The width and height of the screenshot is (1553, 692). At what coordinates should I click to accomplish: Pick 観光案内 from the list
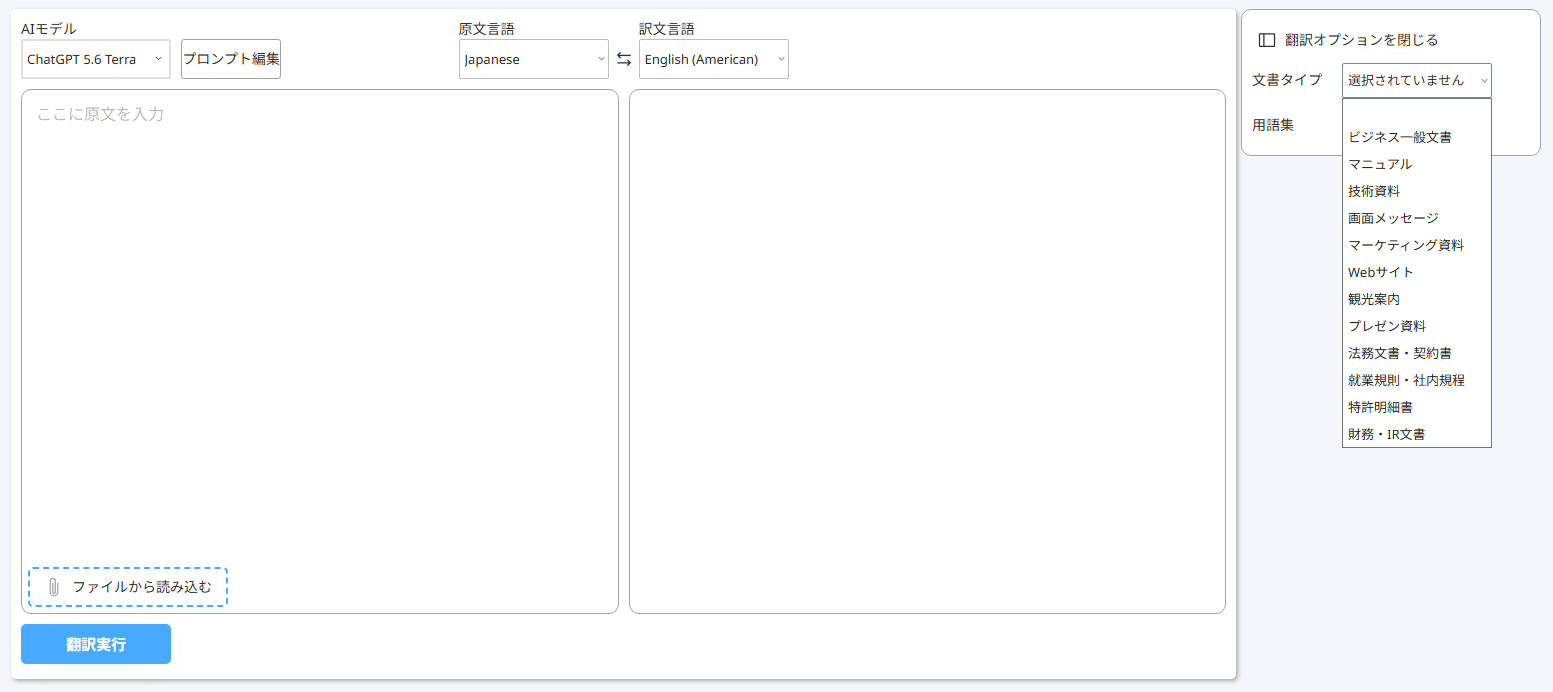pos(1417,299)
